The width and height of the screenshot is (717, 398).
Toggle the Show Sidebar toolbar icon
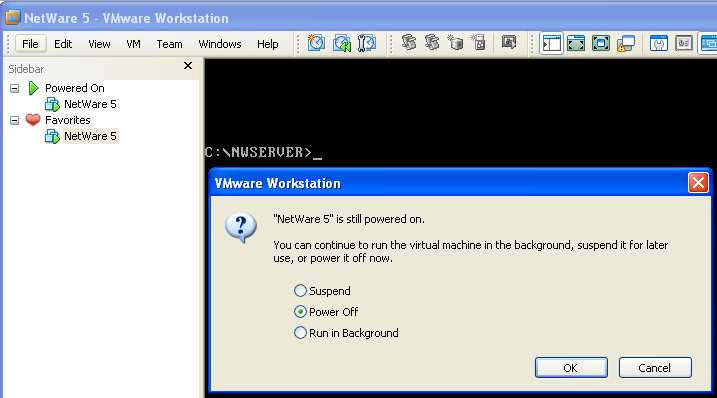click(x=551, y=43)
